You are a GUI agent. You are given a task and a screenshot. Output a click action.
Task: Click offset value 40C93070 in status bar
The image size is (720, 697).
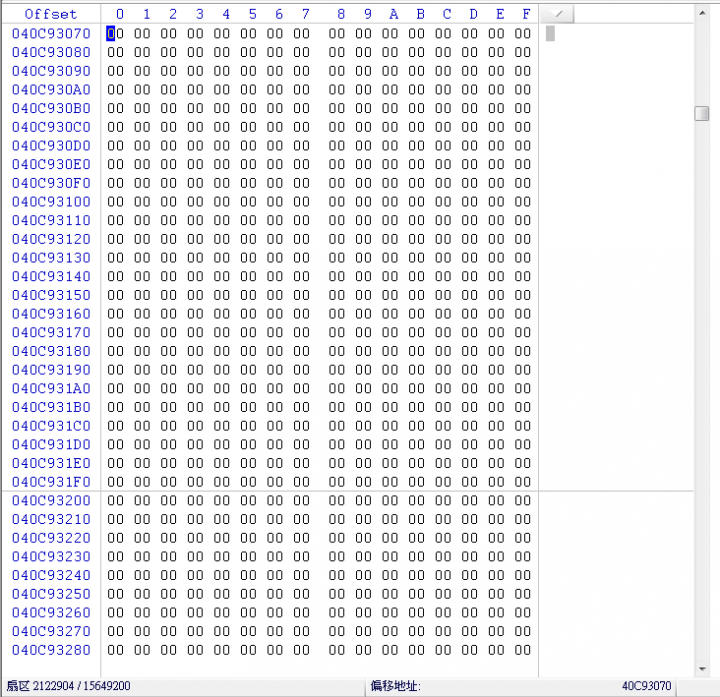pyautogui.click(x=647, y=686)
